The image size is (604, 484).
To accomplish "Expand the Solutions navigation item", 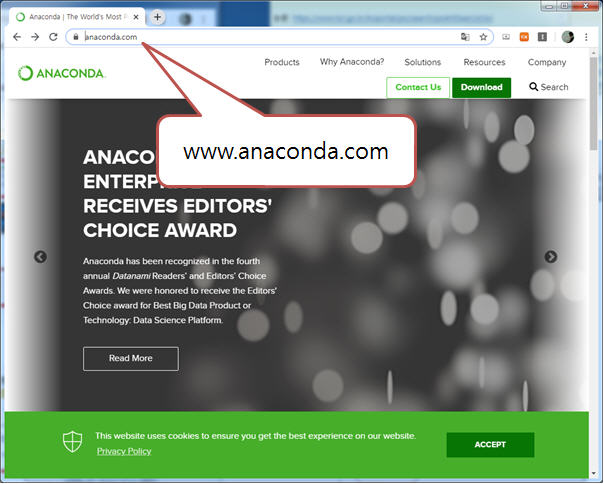I will click(x=423, y=62).
